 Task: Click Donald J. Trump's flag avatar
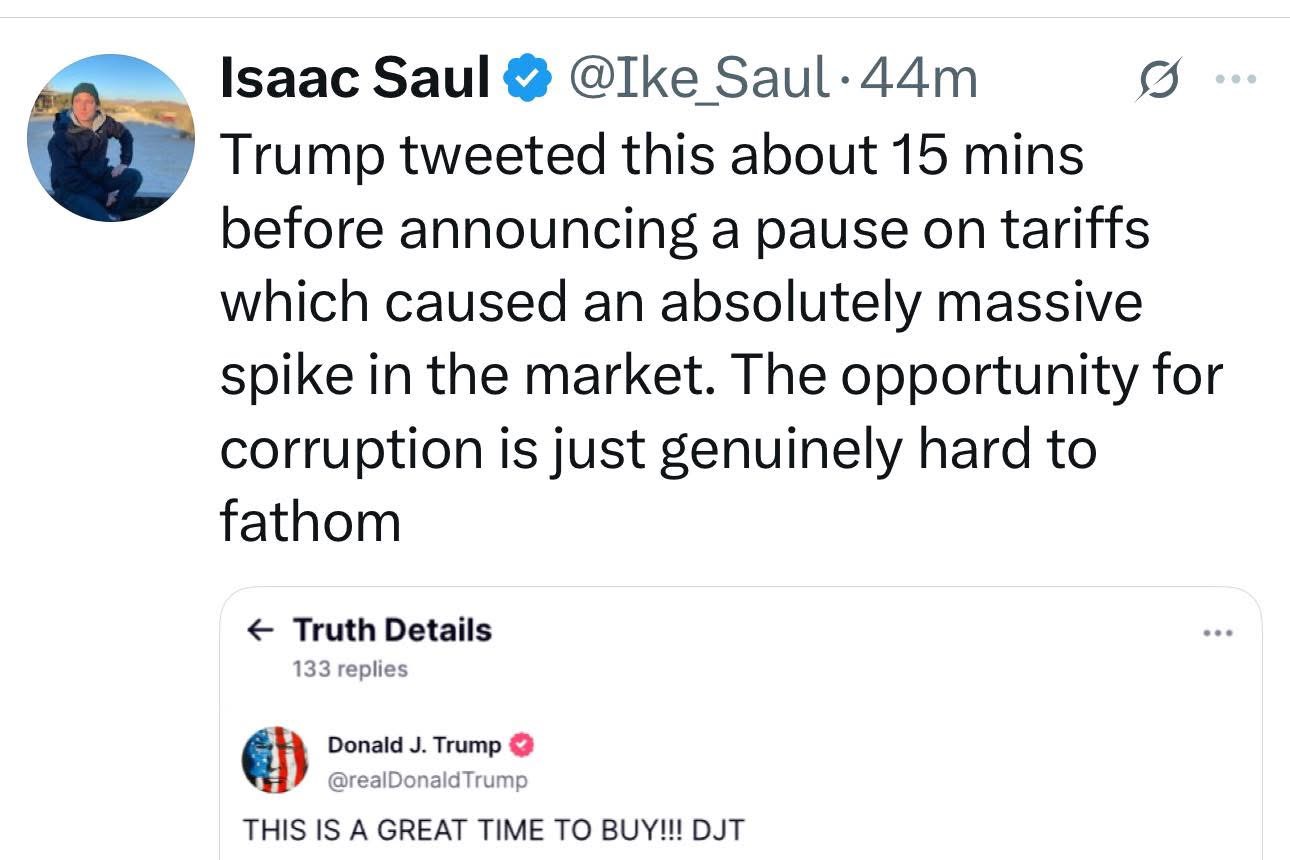275,760
